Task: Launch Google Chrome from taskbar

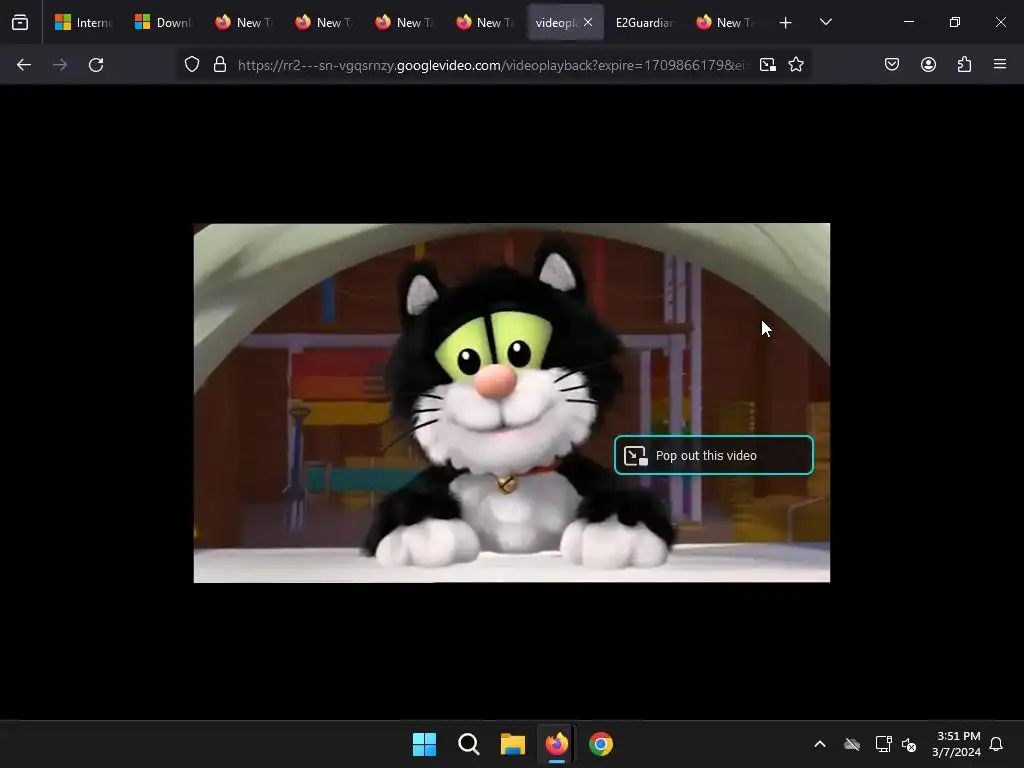Action: point(601,744)
